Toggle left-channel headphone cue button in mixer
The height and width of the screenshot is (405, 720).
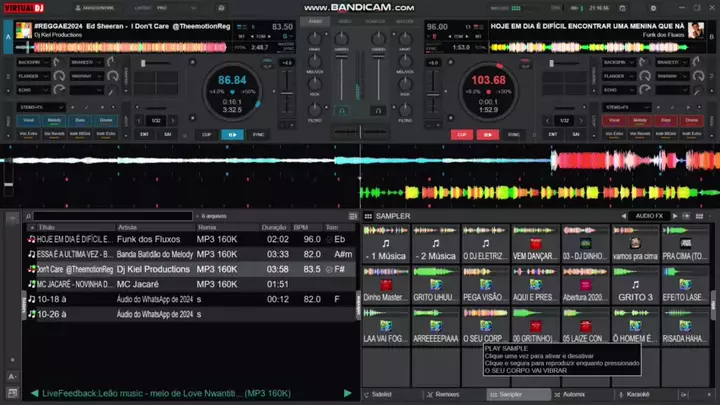tap(342, 111)
